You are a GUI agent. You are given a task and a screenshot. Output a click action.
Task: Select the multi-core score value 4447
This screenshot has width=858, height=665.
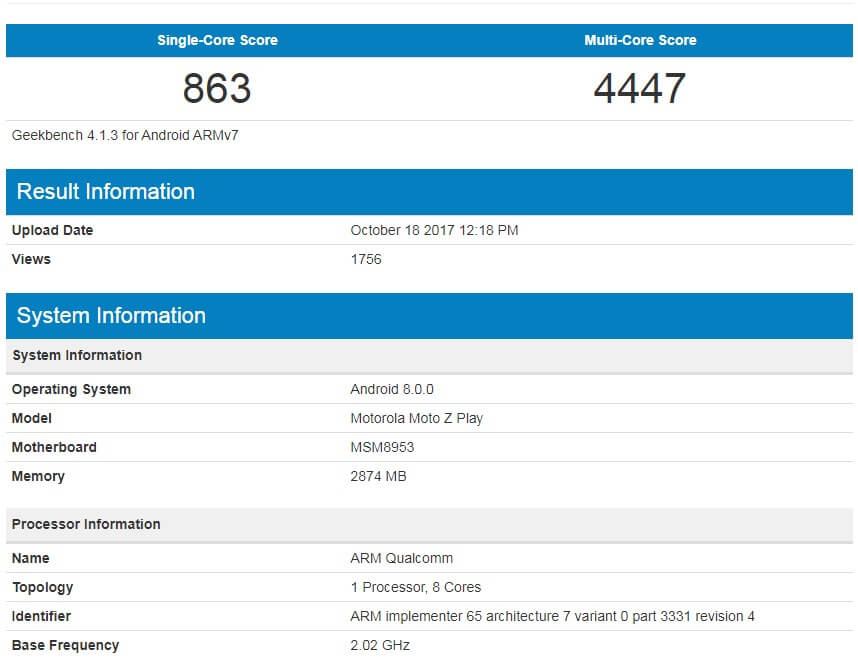tap(640, 89)
